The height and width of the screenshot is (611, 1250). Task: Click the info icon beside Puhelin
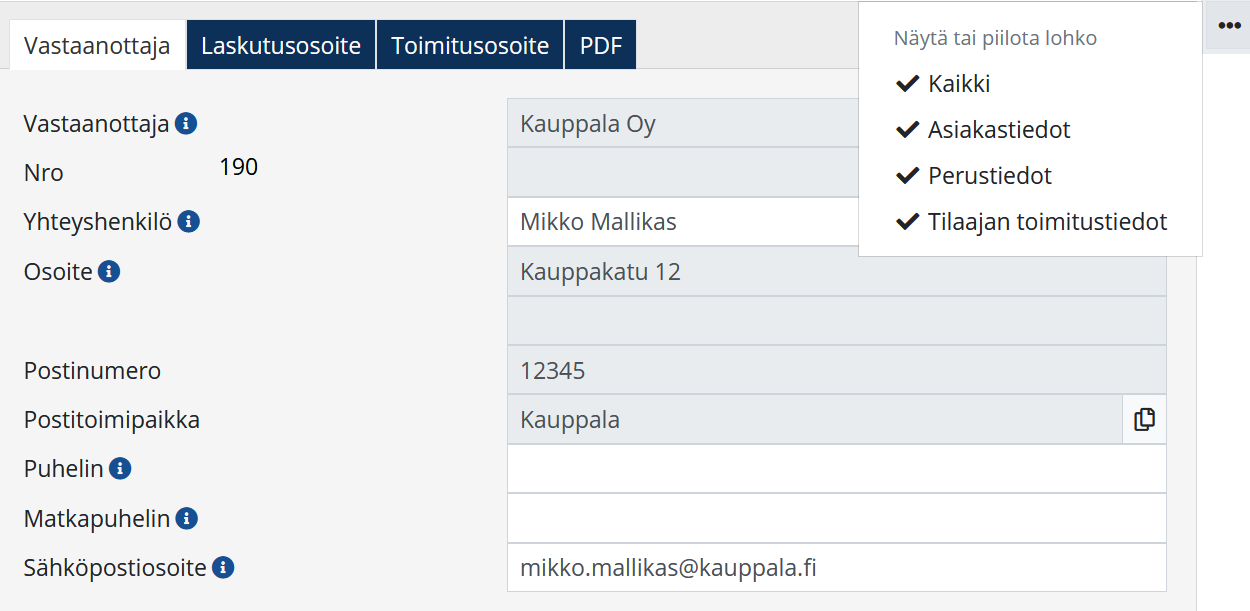pos(120,468)
